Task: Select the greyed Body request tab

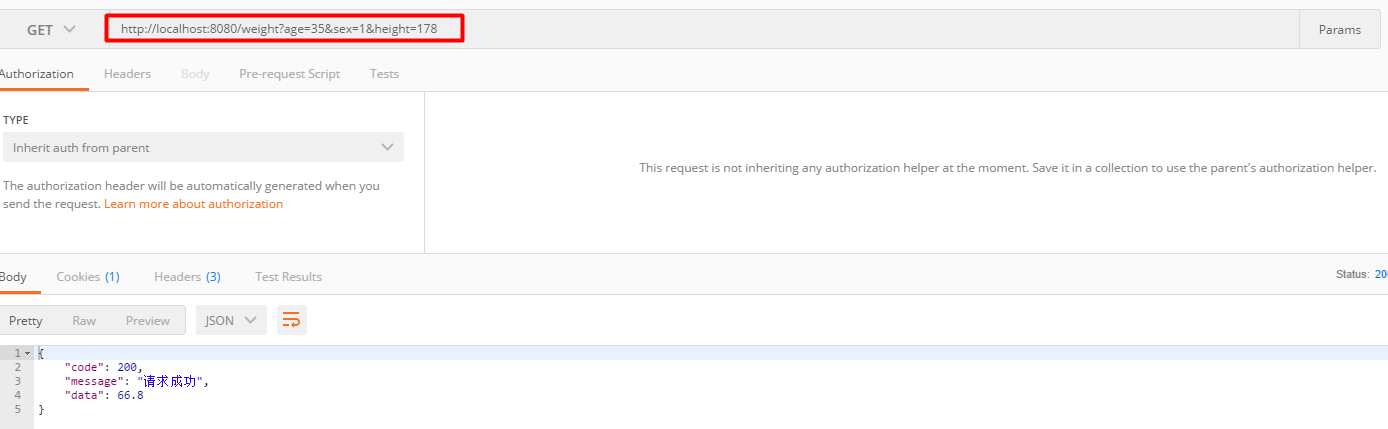Action: pyautogui.click(x=195, y=74)
